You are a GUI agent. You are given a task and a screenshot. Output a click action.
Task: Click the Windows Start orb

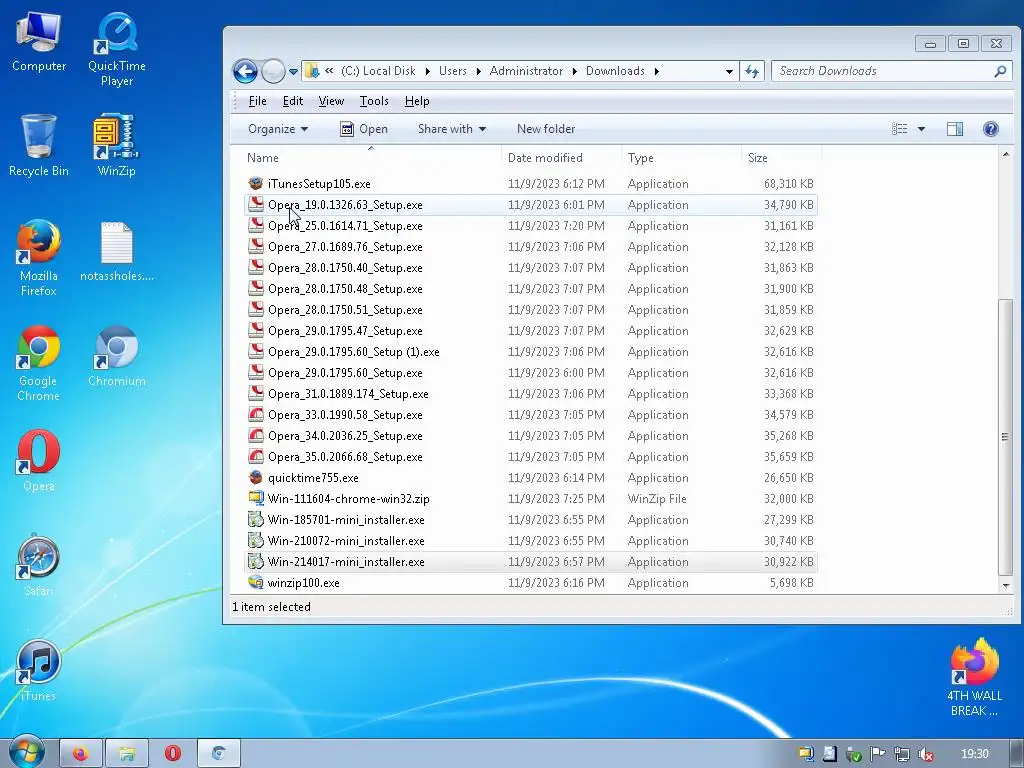26,753
